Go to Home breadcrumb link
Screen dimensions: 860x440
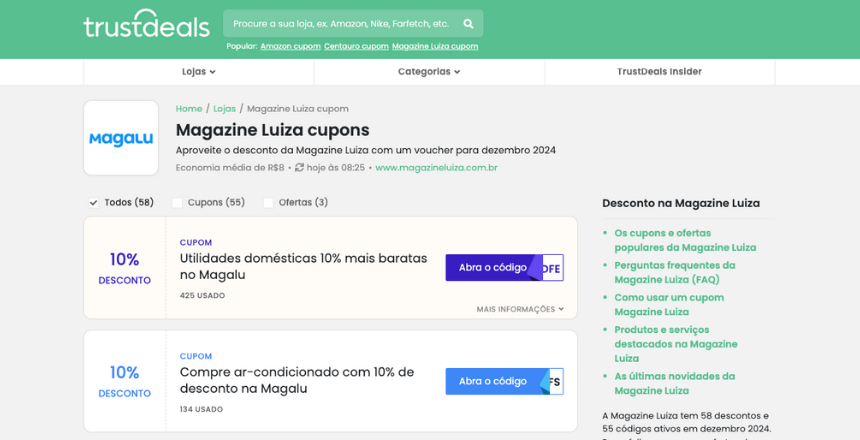pos(189,108)
